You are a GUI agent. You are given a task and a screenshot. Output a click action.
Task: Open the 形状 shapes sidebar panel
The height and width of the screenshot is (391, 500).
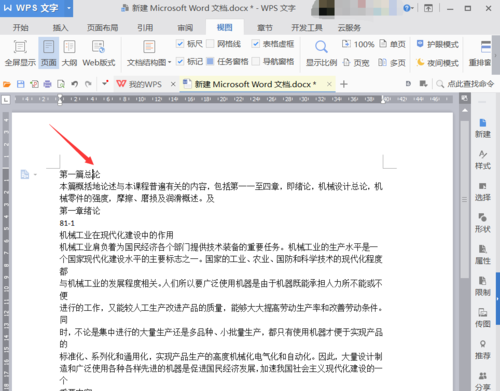pos(483,223)
